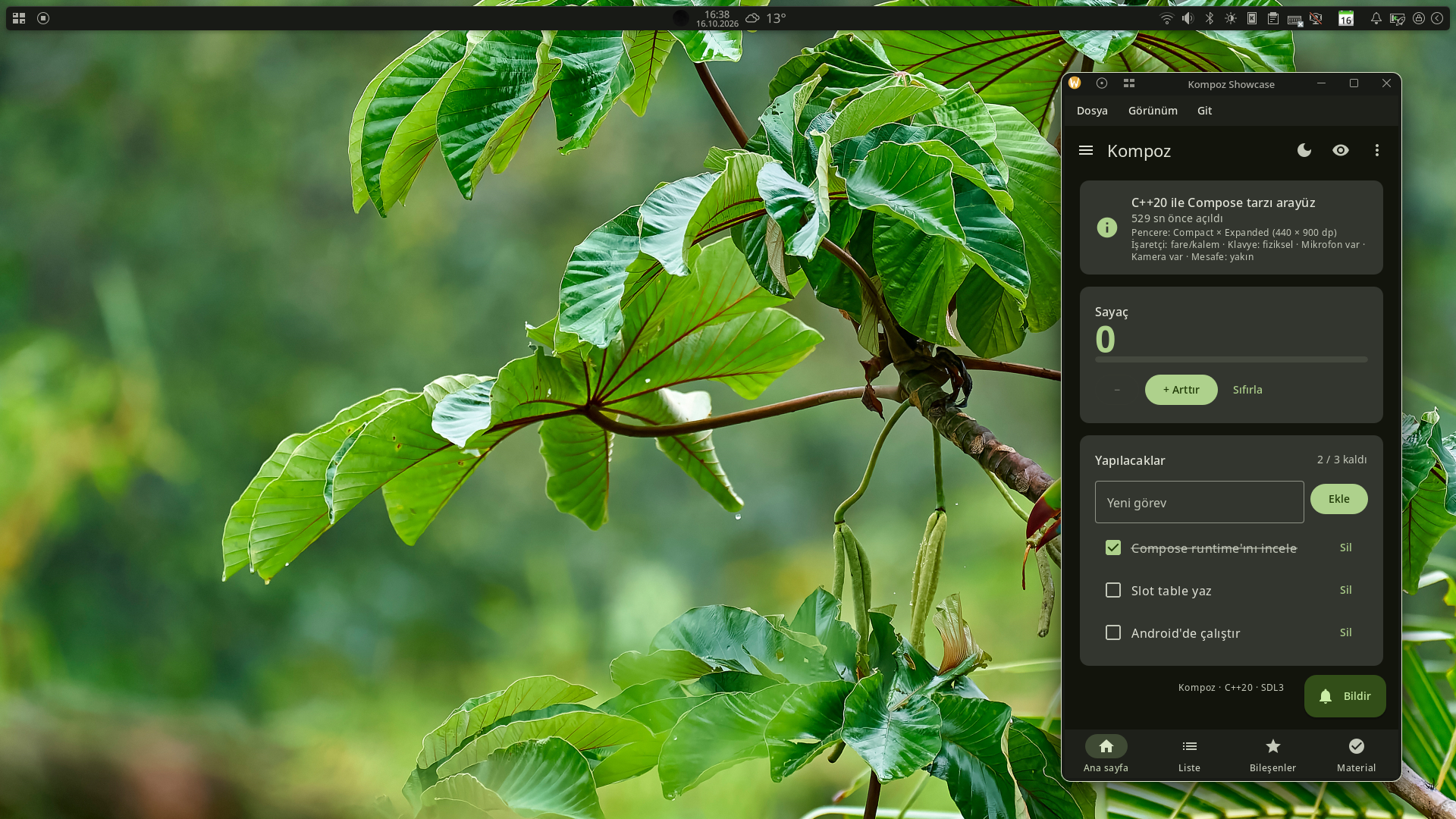Open the application launcher in top panel

click(x=19, y=18)
